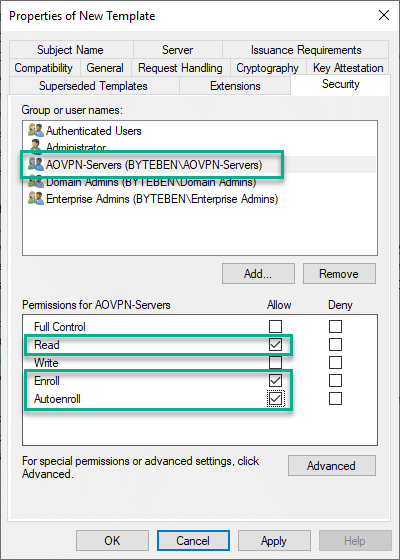Uncheck Allow for Enroll permission
Screen dimensions: 400x560
[x=275, y=380]
